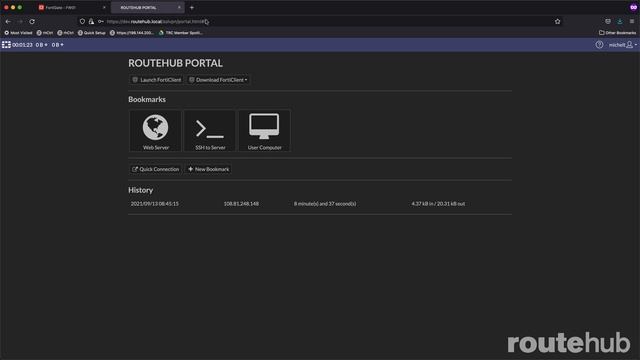Click the '8 minute(s) and 37 second(s)' duration
The width and height of the screenshot is (640, 360).
tap(325, 204)
